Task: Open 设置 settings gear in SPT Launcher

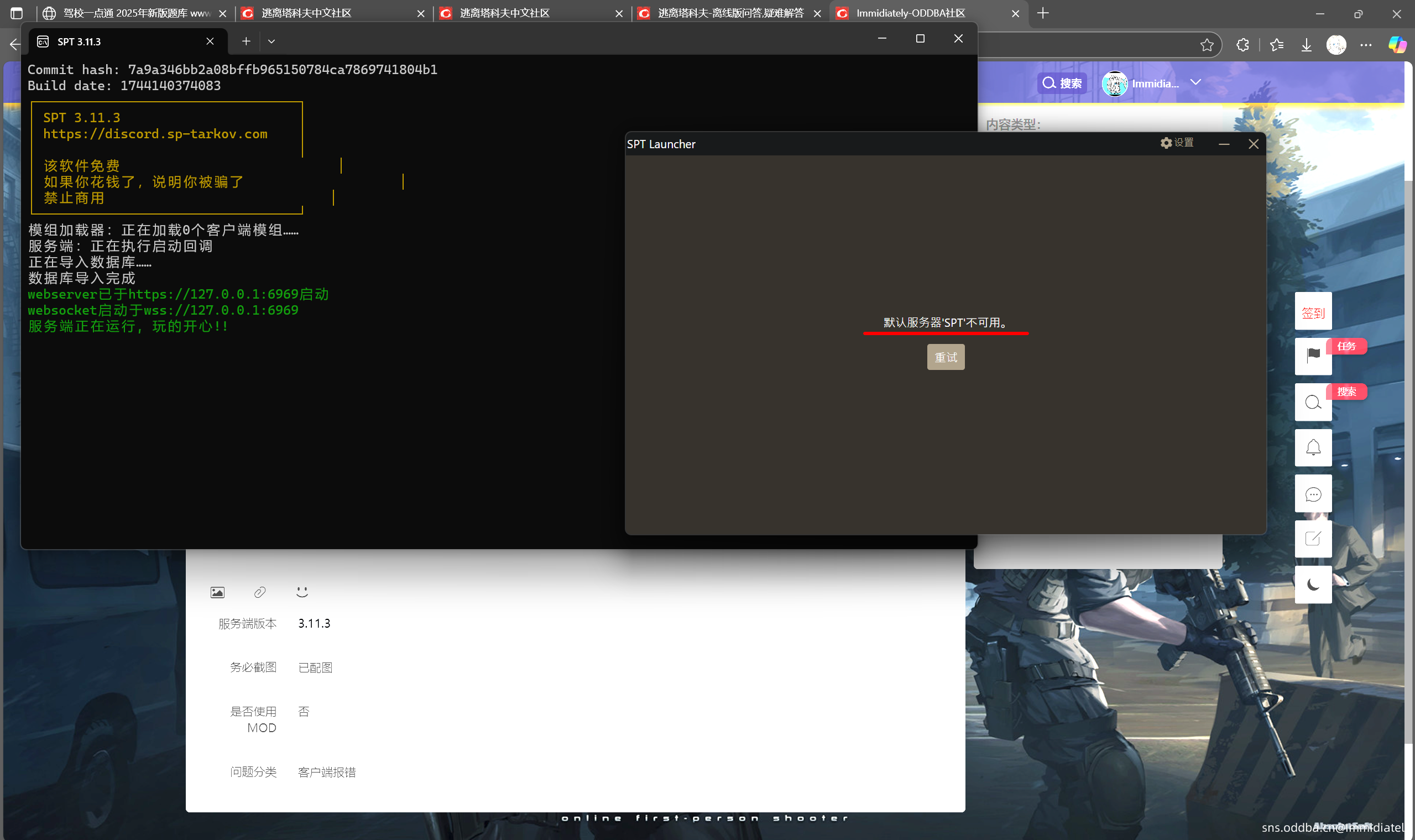Action: pyautogui.click(x=1177, y=143)
